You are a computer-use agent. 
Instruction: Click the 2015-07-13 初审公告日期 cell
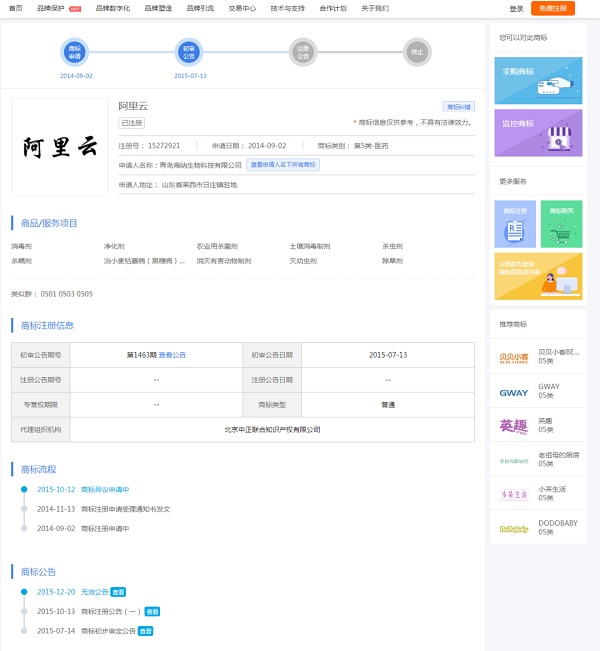click(388, 355)
